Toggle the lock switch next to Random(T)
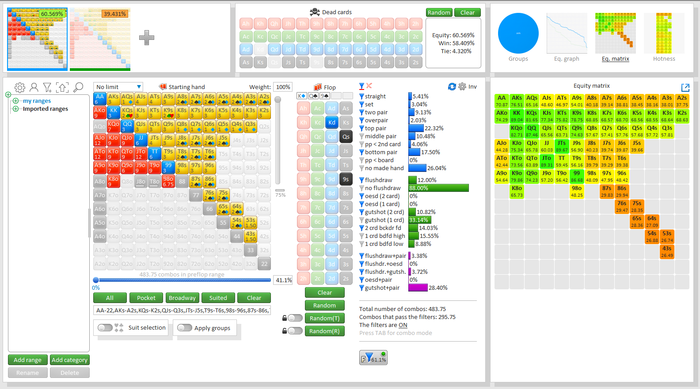The height and width of the screenshot is (389, 700). point(295,318)
